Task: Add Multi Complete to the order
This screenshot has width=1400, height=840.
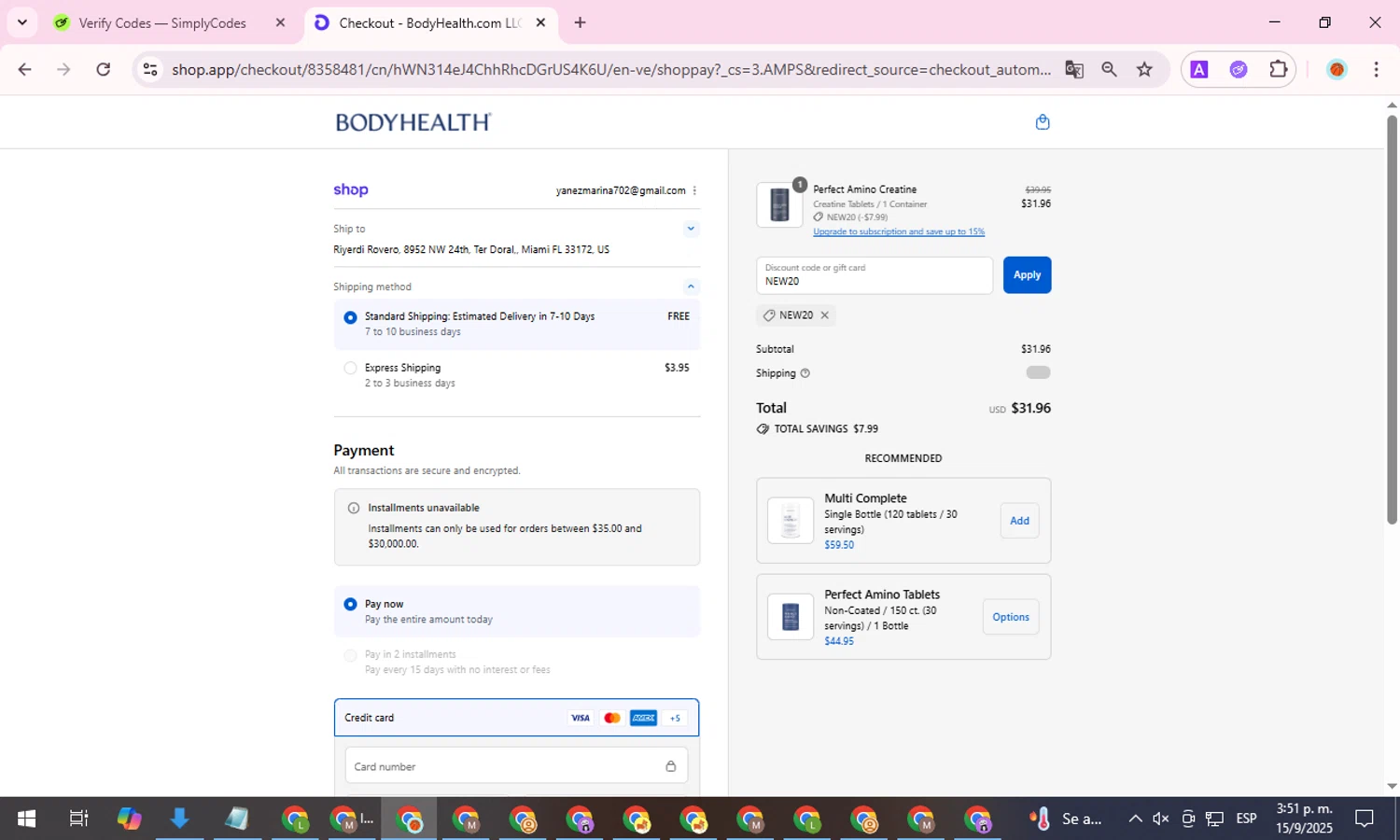Action: point(1019,521)
